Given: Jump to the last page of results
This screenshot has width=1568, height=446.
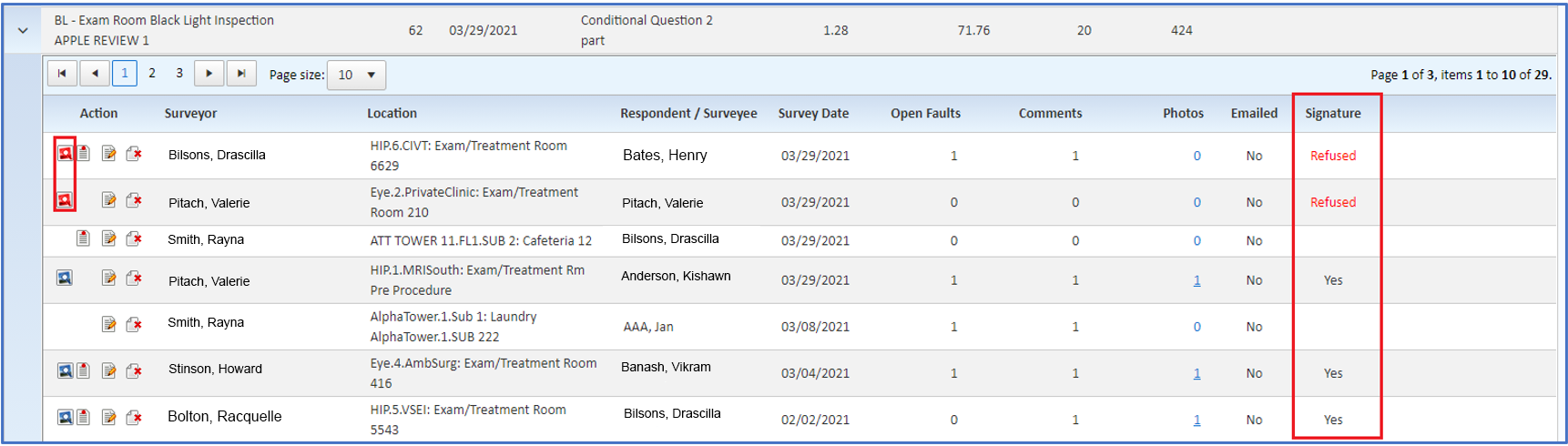Looking at the screenshot, I should 241,73.
